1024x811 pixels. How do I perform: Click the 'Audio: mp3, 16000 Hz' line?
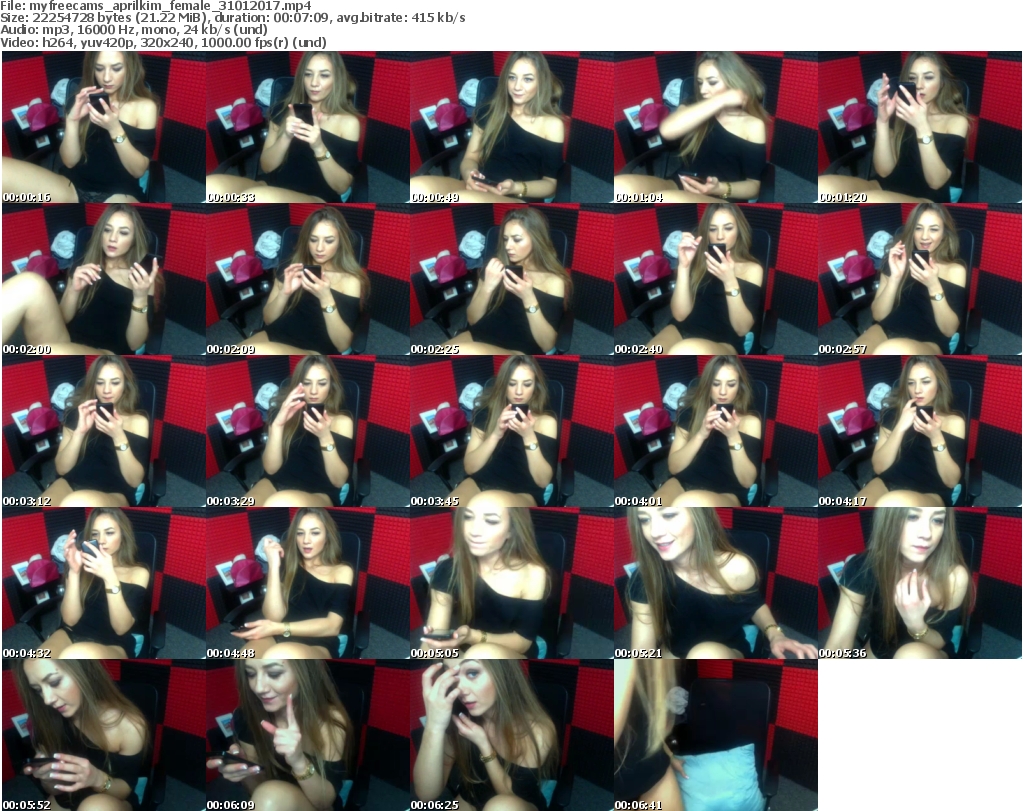coord(134,30)
